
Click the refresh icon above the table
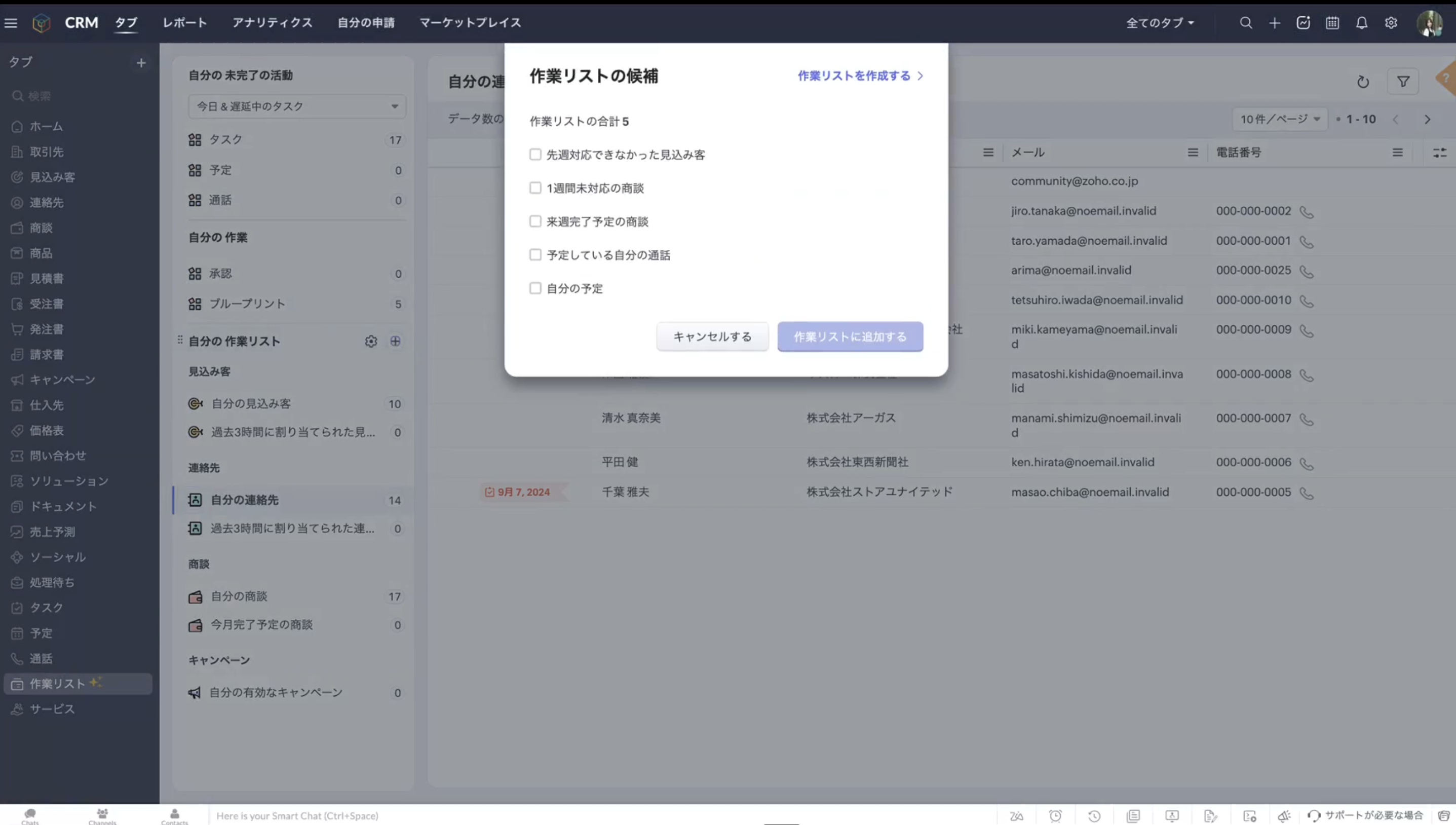tap(1363, 82)
